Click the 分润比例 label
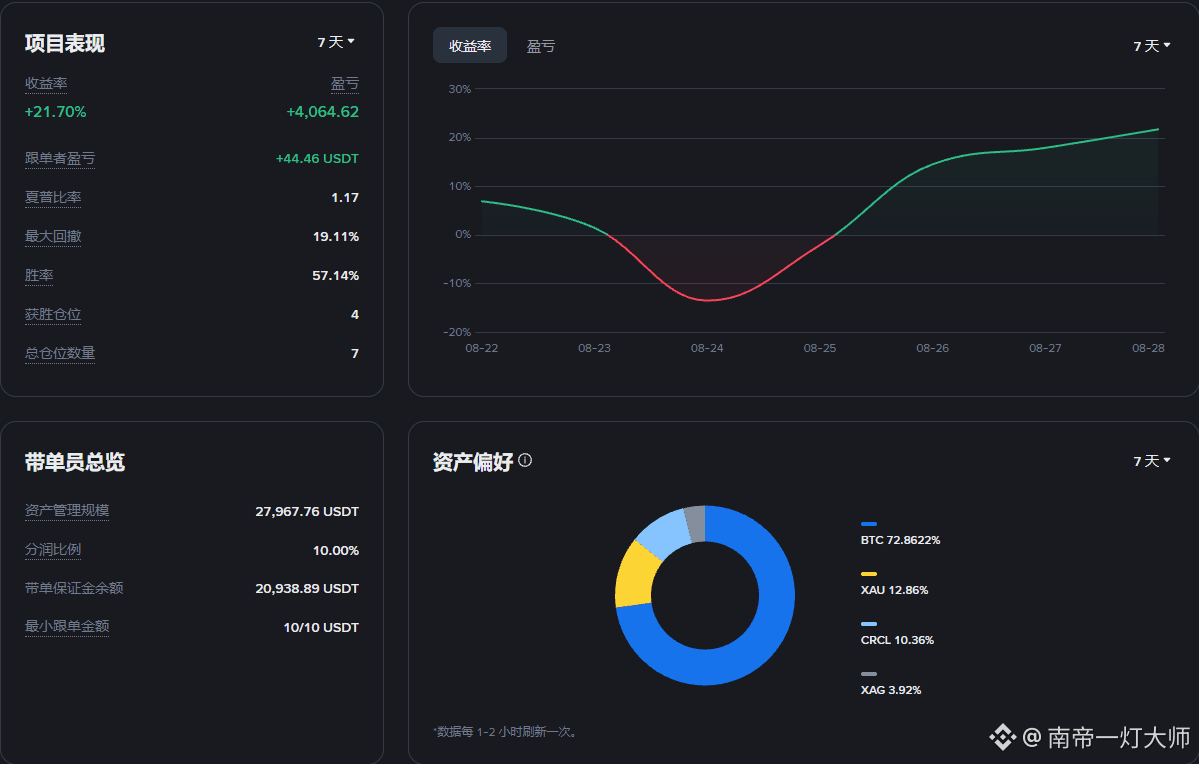This screenshot has width=1199, height=764. pyautogui.click(x=53, y=550)
